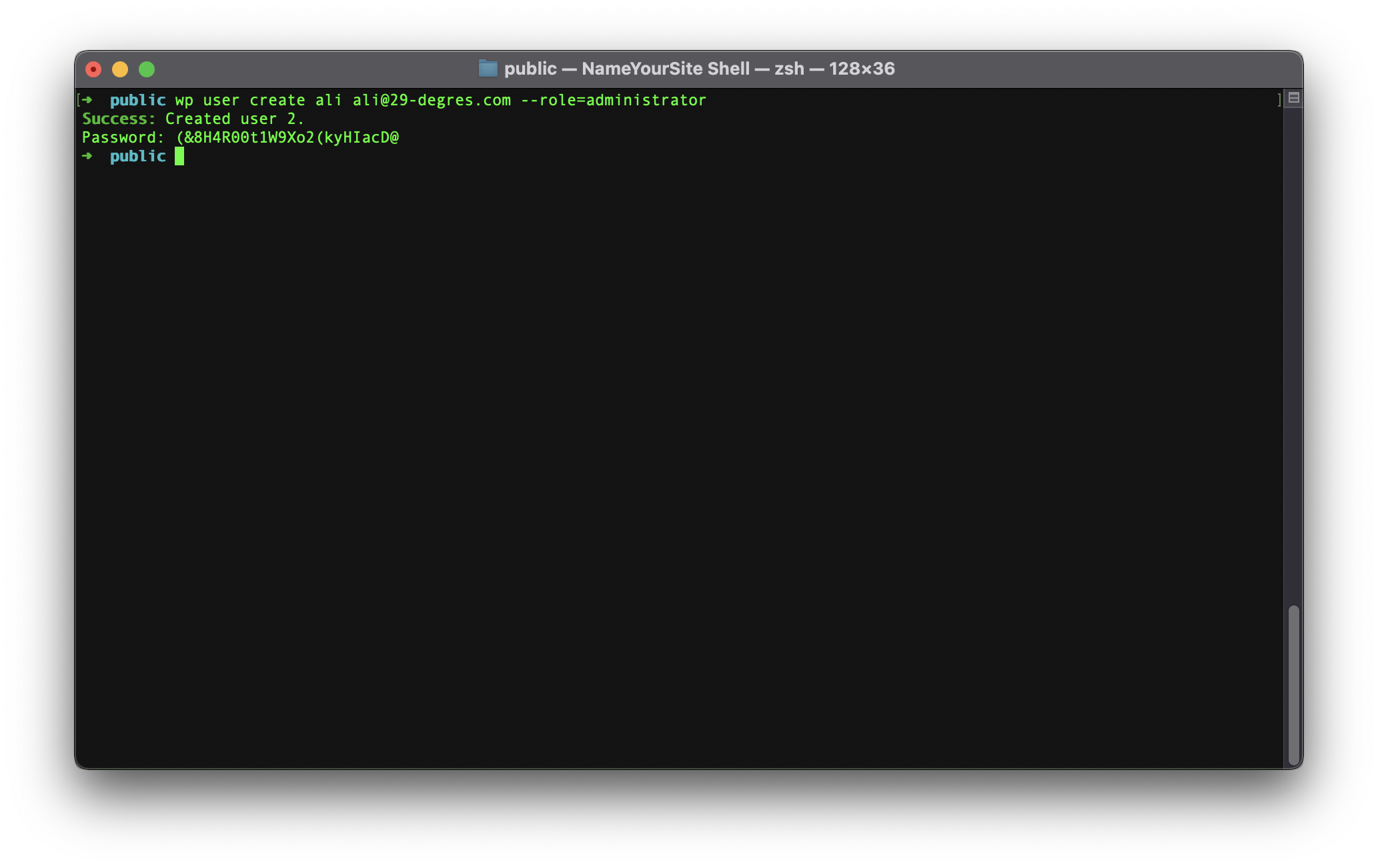
Task: Click the green command mark bracket near the scrollbar
Action: (x=1280, y=99)
